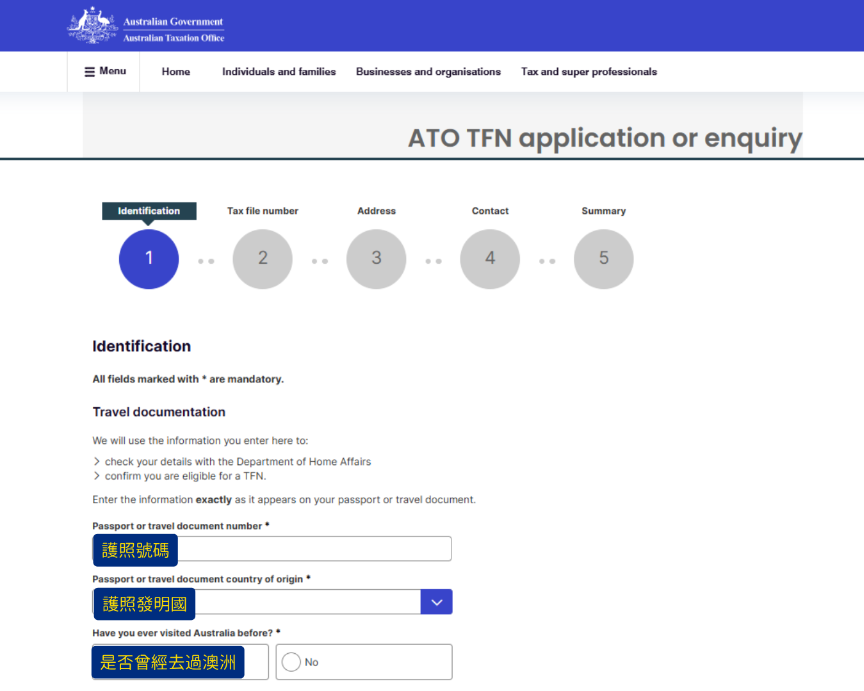Open the hamburger Menu button
The height and width of the screenshot is (691, 864).
pyautogui.click(x=104, y=72)
